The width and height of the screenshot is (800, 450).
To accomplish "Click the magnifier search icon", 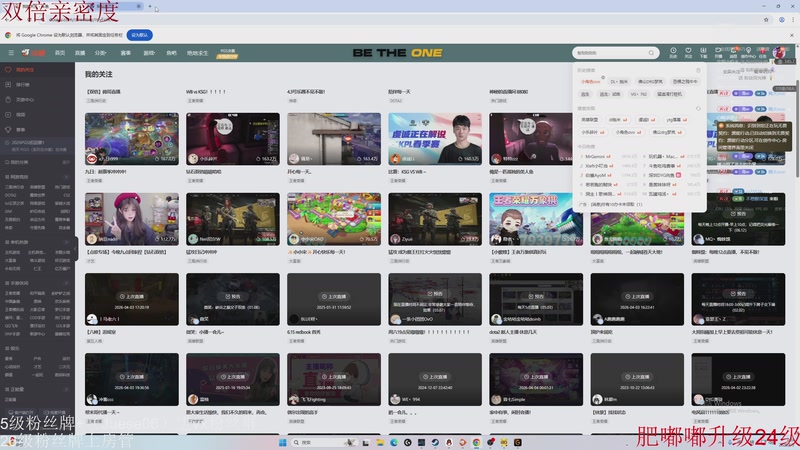I will point(652,53).
